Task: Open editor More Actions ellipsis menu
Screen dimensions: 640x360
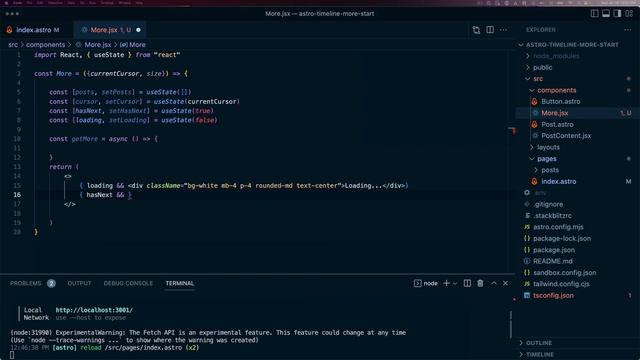Action: (x=503, y=30)
